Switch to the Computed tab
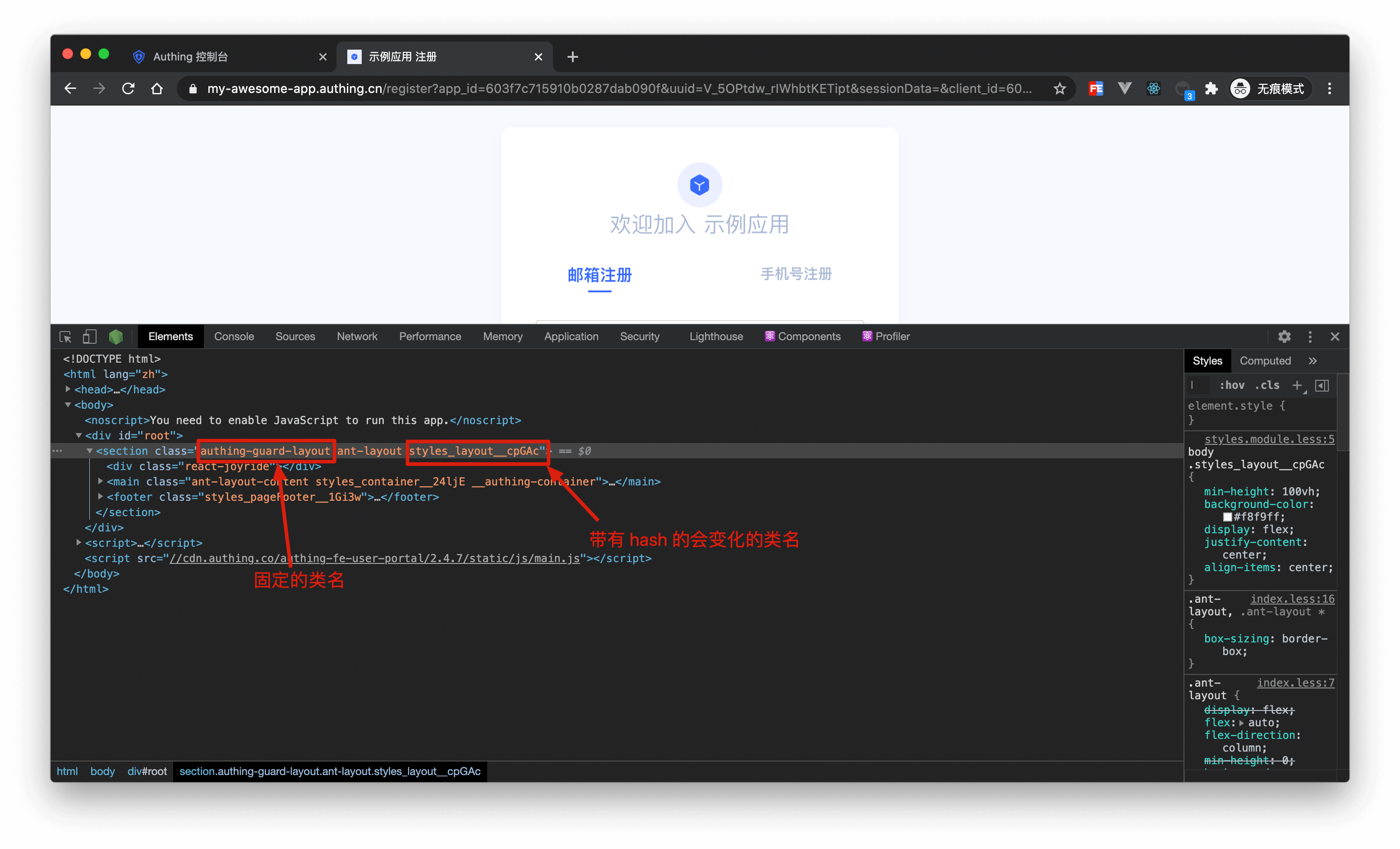Image resolution: width=1400 pixels, height=849 pixels. click(x=1265, y=361)
